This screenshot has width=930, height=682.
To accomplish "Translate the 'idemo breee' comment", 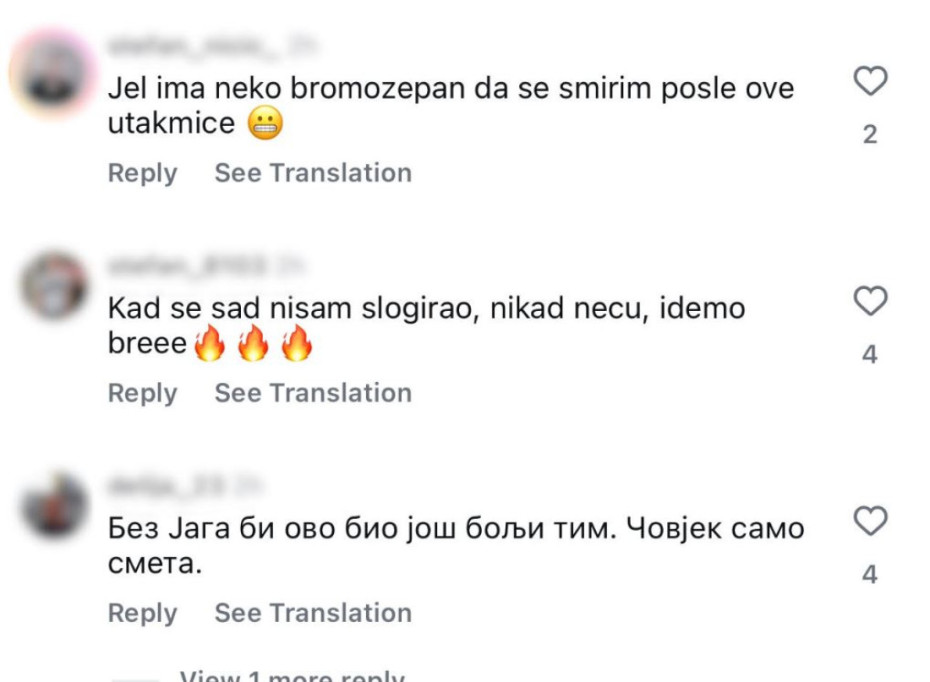I will click(313, 393).
